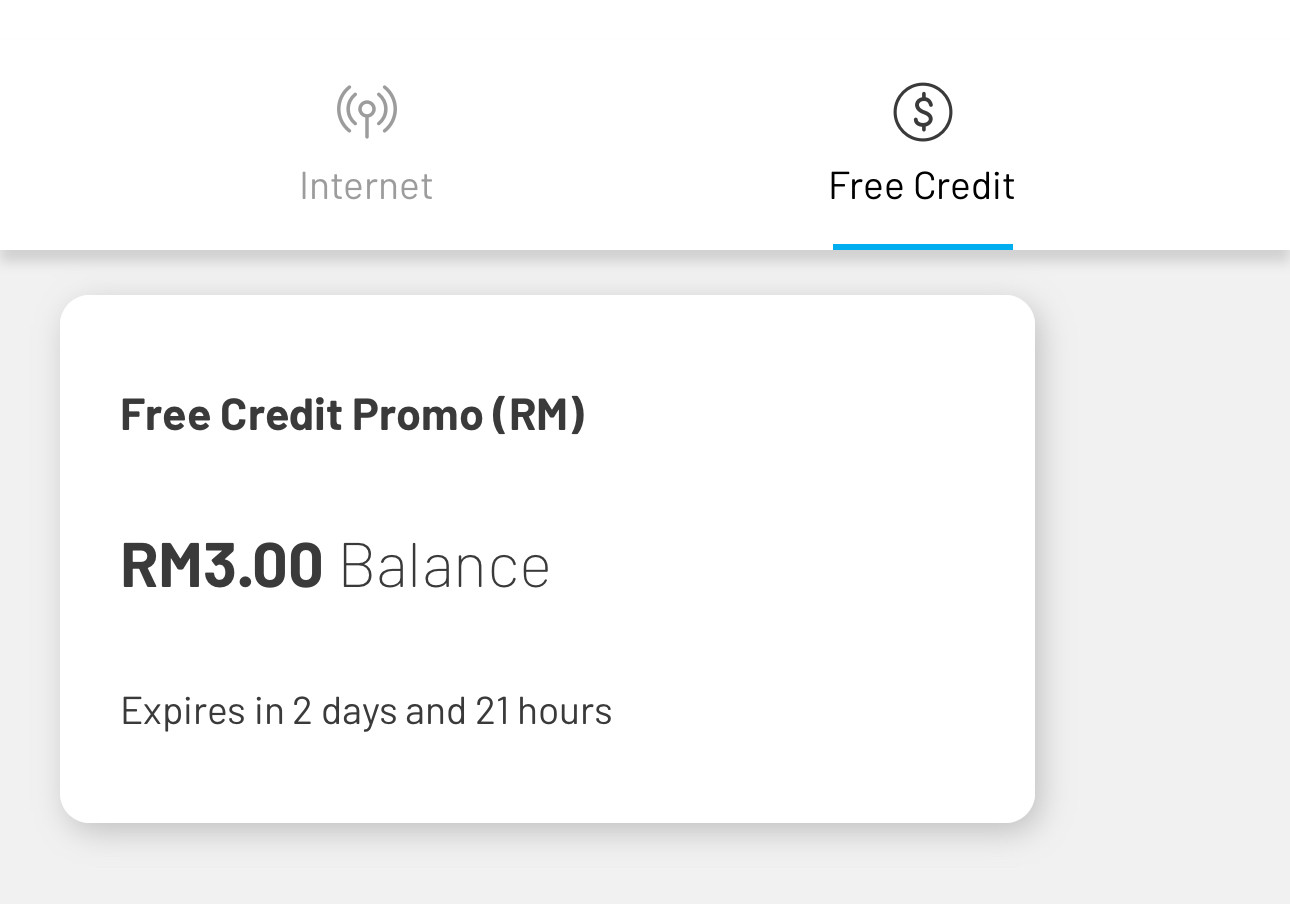Click the "(RM)" suffix in card heading
1290x904 pixels.
pyautogui.click(x=538, y=415)
